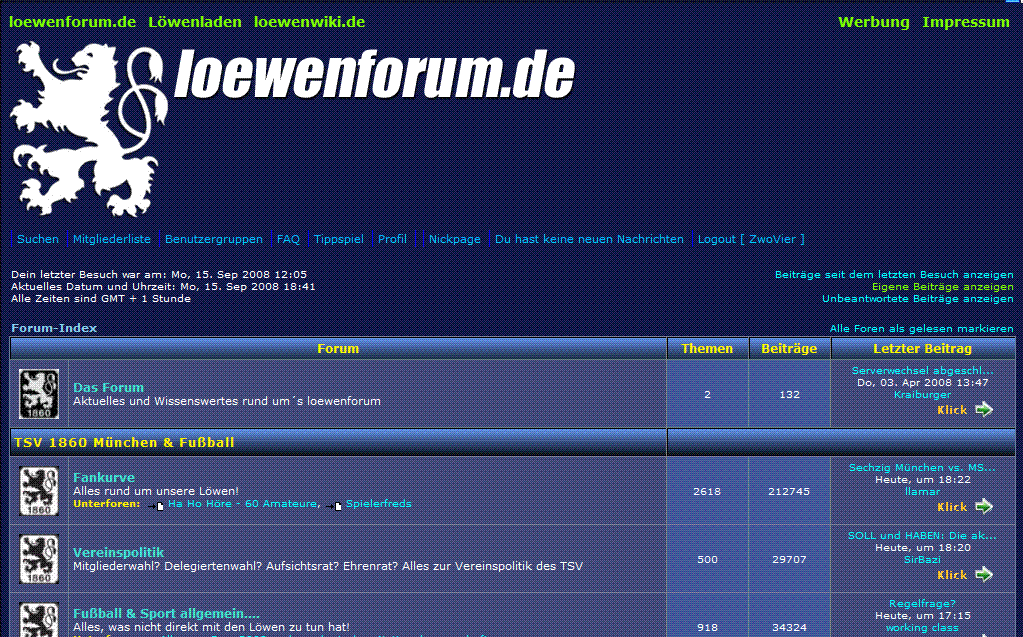Click green arrow in Vereinspolitik row
Viewport: 1023px width, 637px height.
[984, 575]
